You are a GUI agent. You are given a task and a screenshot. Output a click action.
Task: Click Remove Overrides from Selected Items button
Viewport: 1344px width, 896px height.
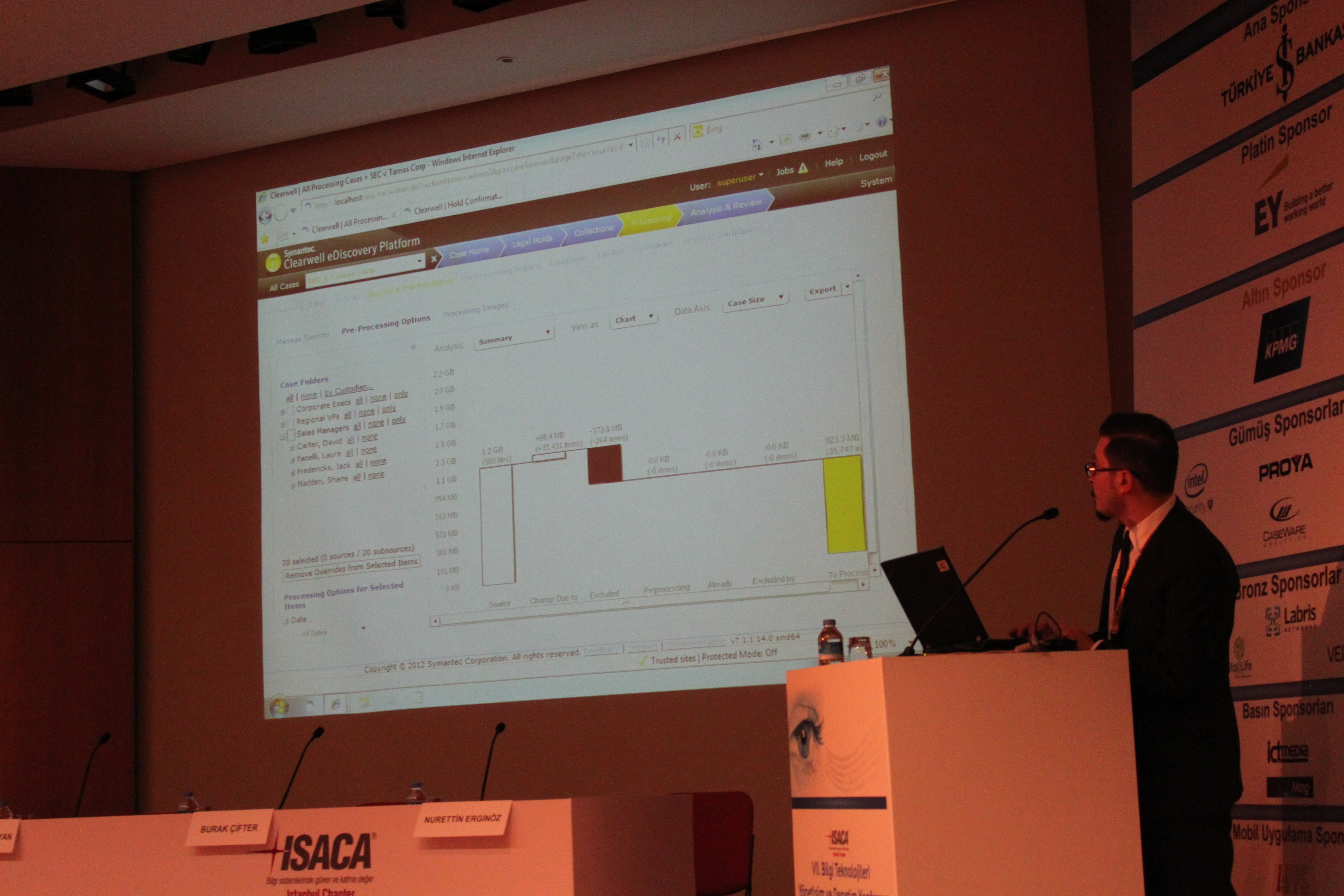coord(352,568)
